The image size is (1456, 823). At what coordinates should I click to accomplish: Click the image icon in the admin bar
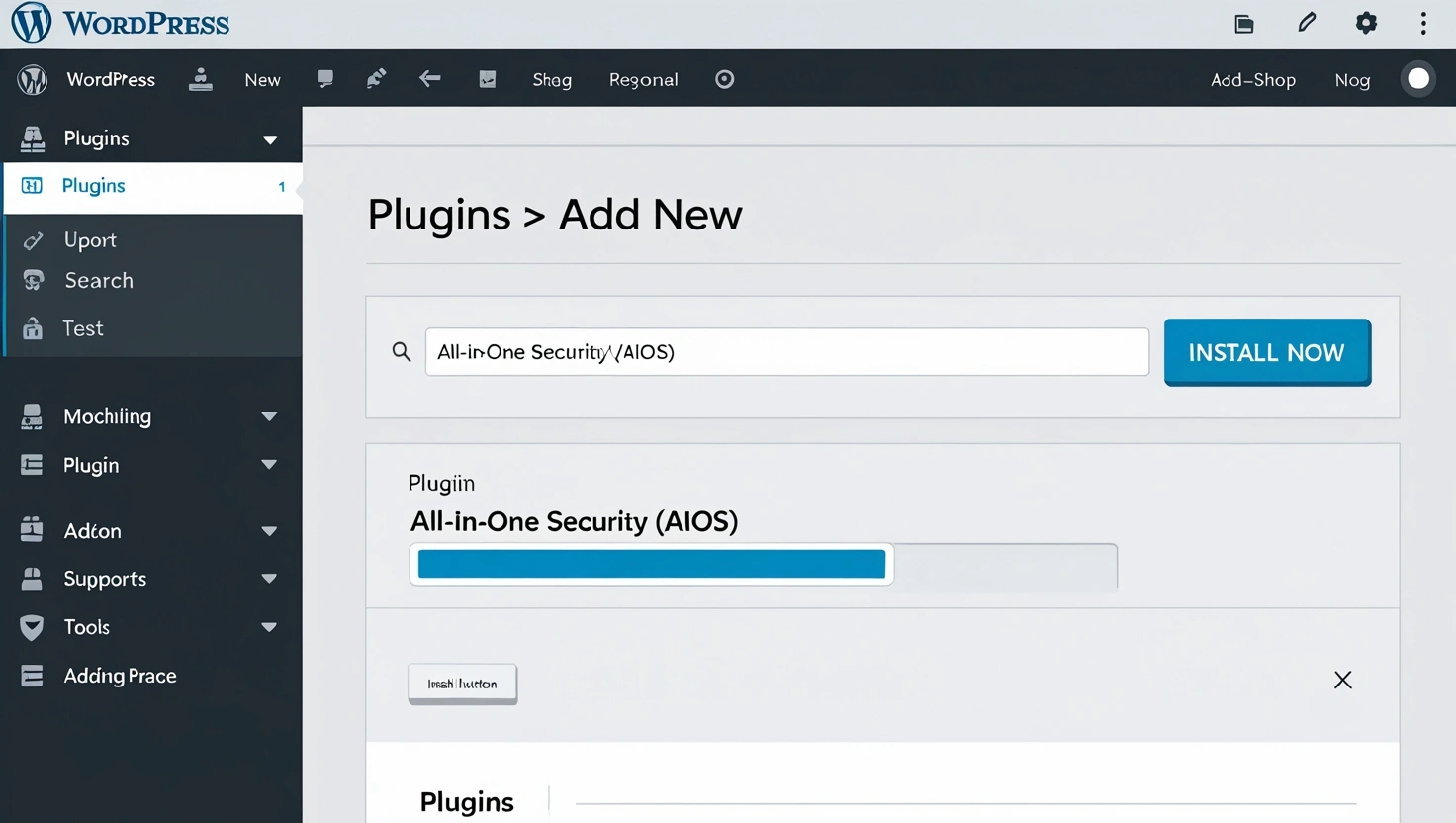click(488, 79)
